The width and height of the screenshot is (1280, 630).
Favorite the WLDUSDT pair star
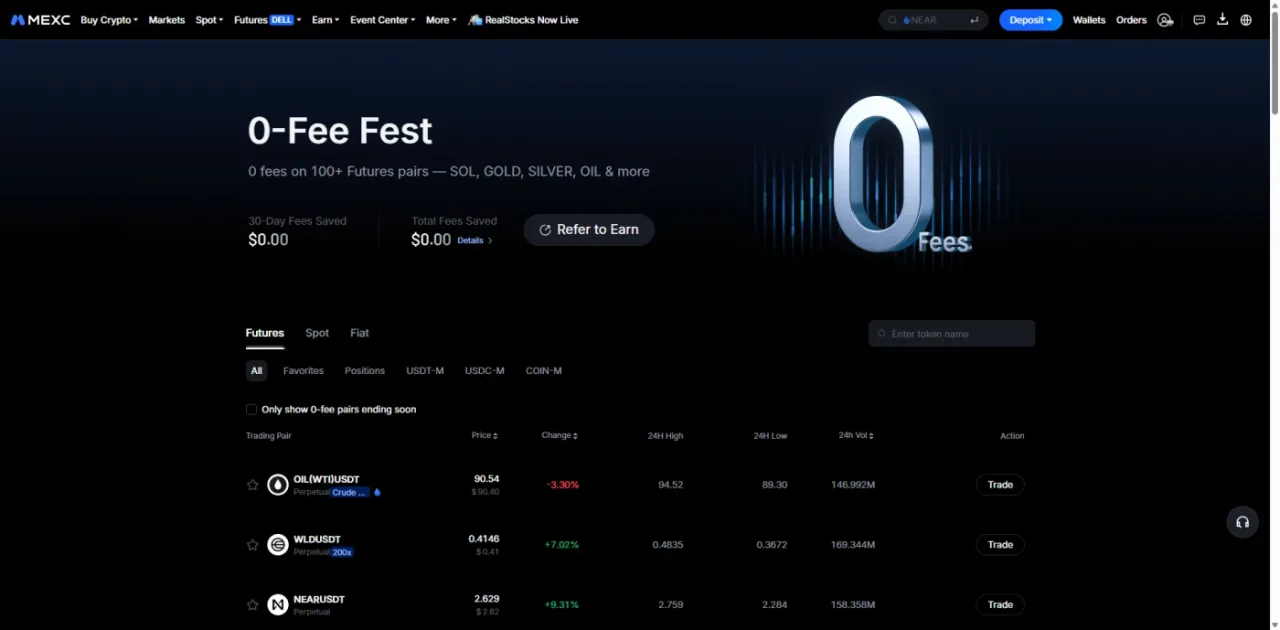tap(253, 545)
